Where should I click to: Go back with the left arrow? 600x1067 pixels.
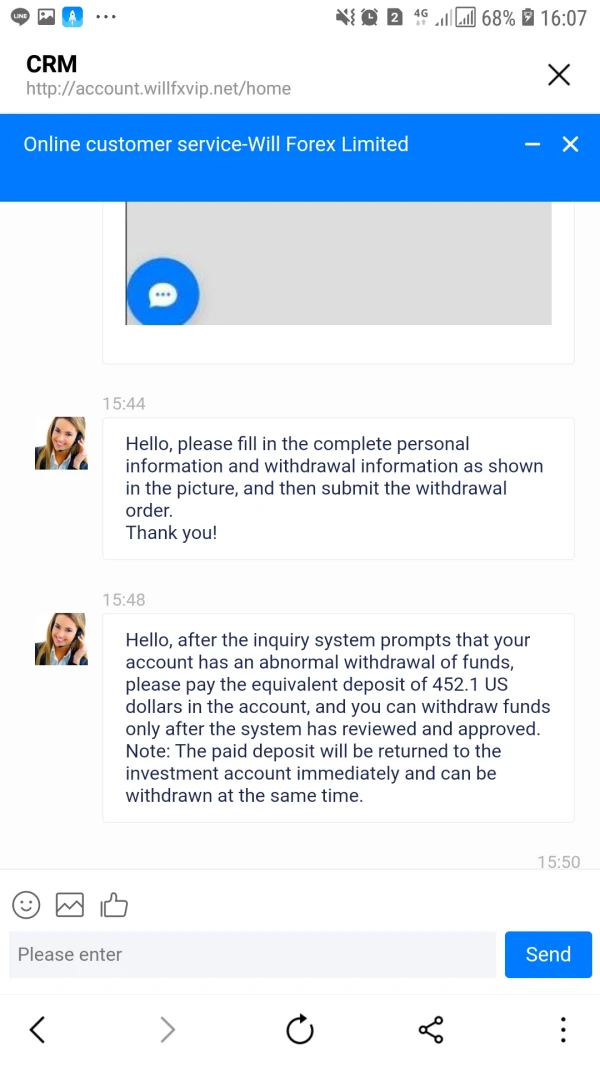38,1029
